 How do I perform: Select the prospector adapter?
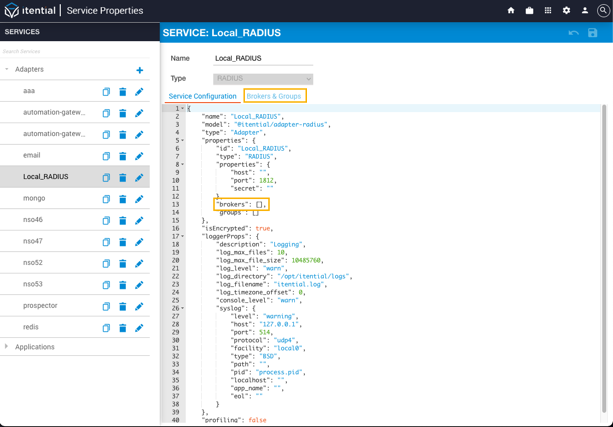[x=40, y=305]
